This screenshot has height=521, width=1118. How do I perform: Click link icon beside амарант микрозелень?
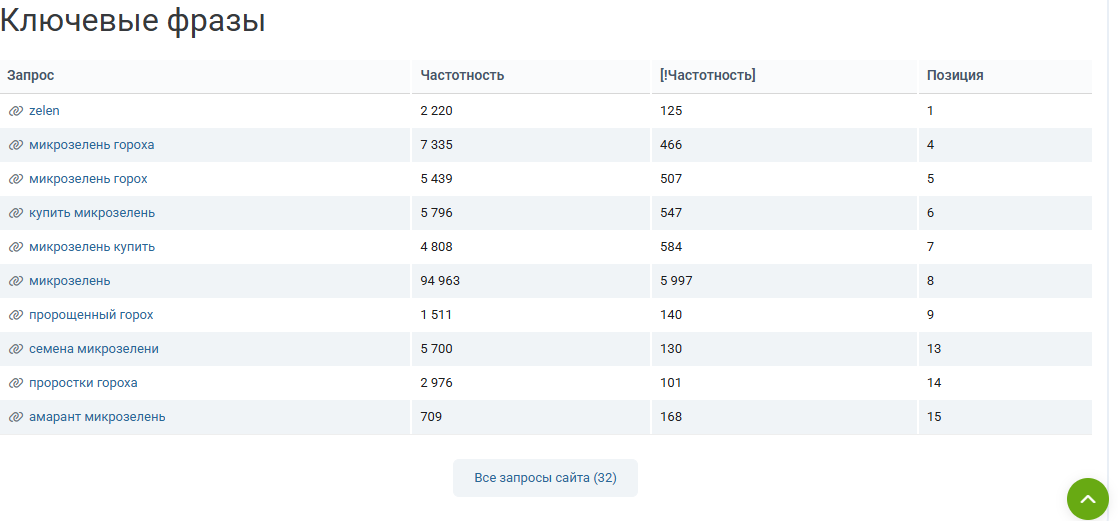(x=16, y=417)
